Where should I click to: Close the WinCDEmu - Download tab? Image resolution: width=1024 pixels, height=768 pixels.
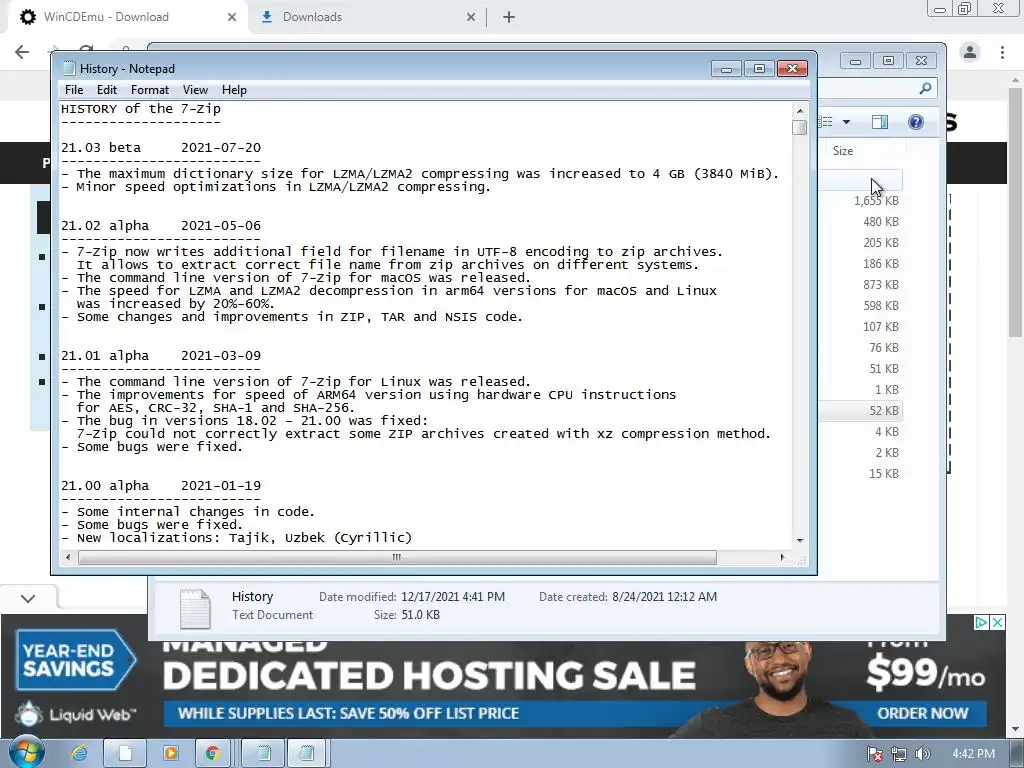(x=232, y=17)
